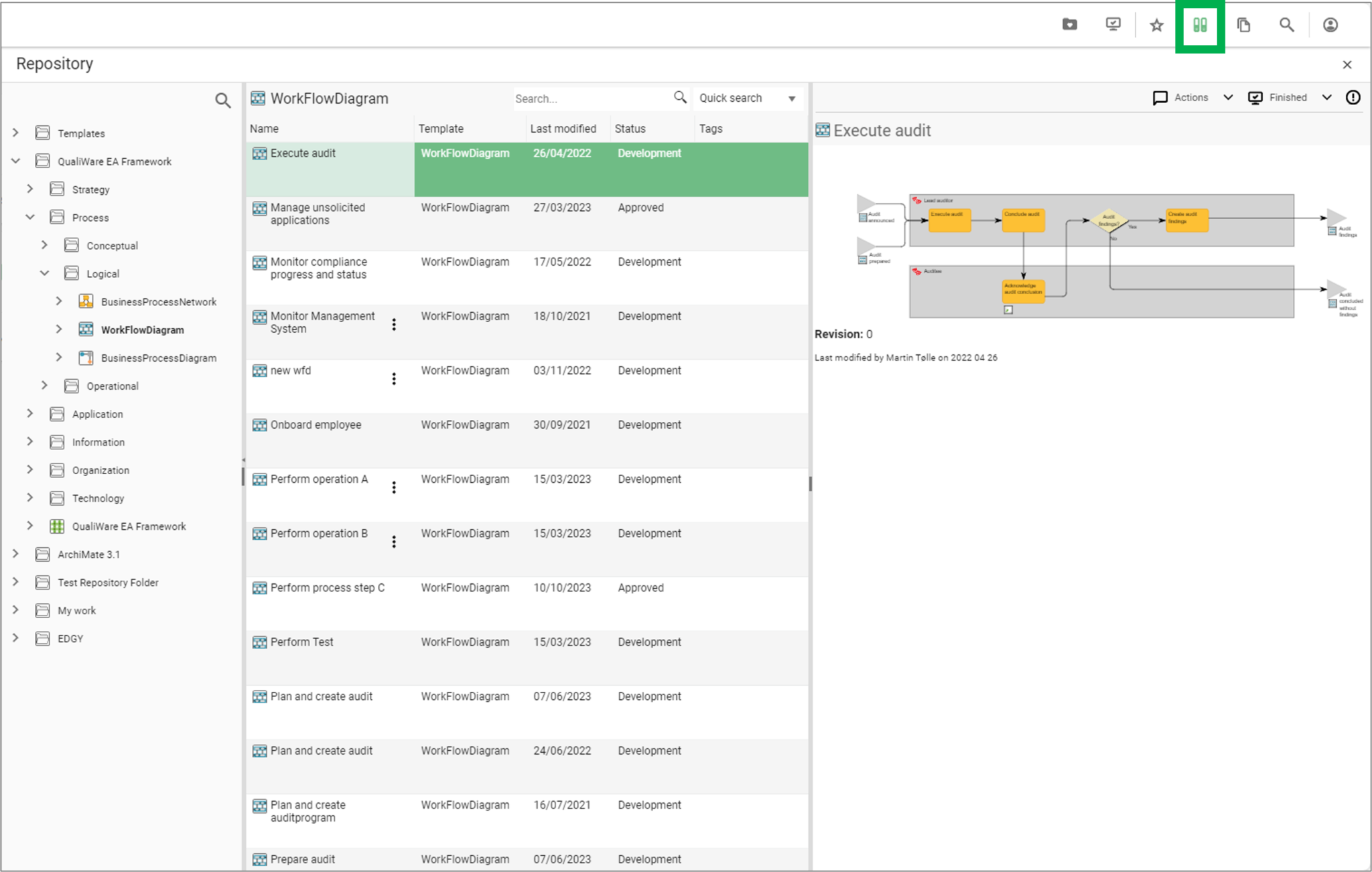Sort by Last modified column header
The width and height of the screenshot is (1372, 872).
point(563,129)
